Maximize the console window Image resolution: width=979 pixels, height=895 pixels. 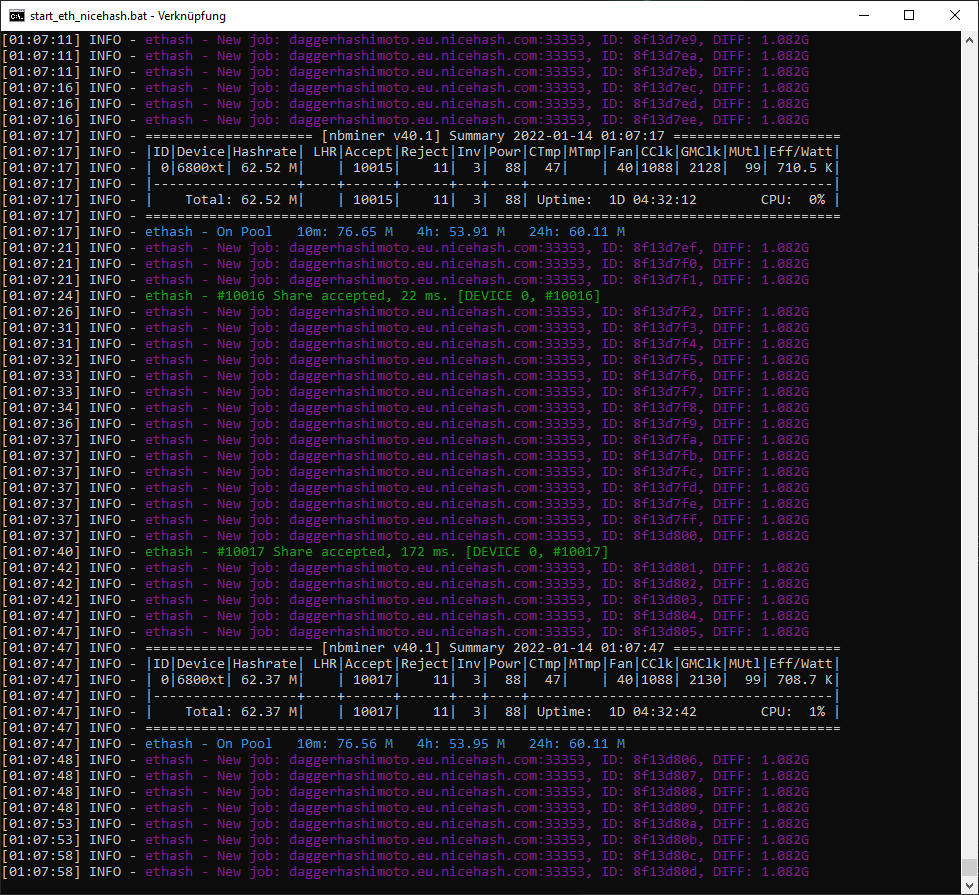[909, 16]
